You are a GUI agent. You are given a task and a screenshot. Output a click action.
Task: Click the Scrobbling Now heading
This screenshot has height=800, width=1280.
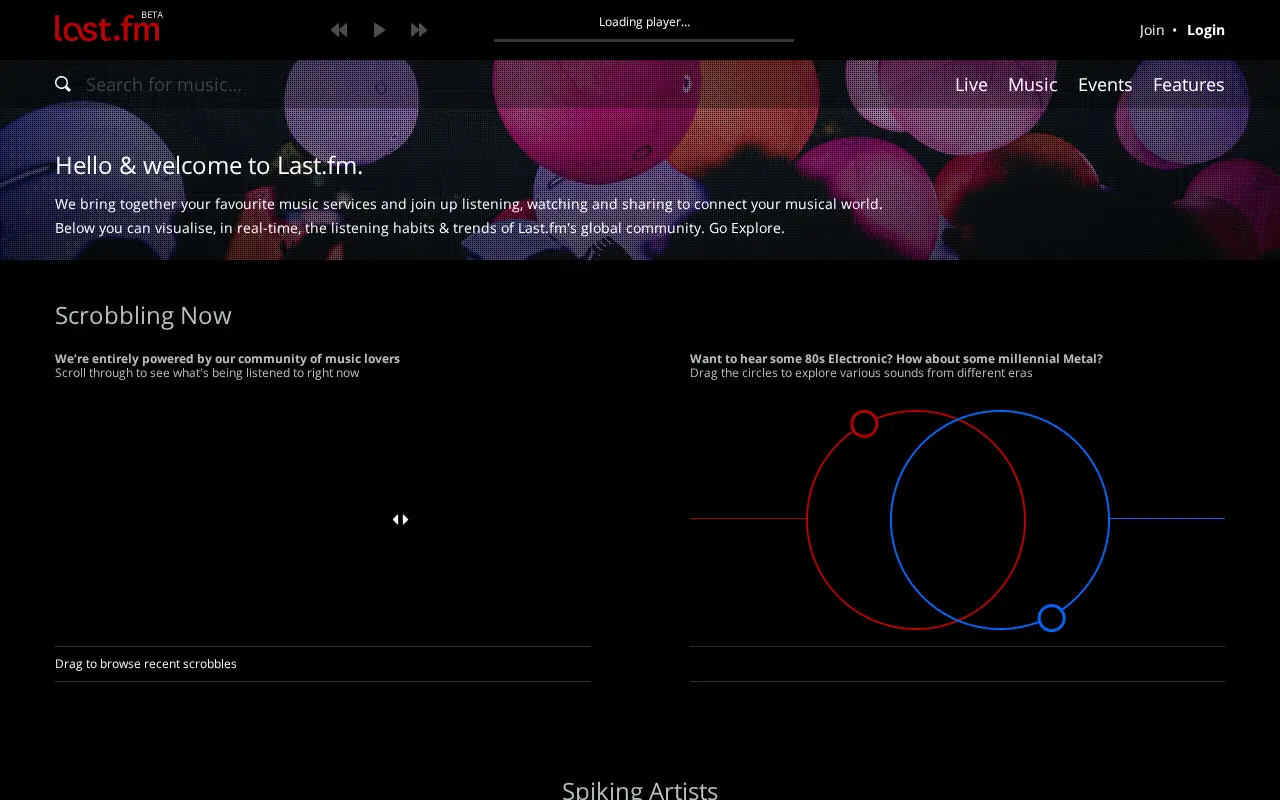click(143, 315)
